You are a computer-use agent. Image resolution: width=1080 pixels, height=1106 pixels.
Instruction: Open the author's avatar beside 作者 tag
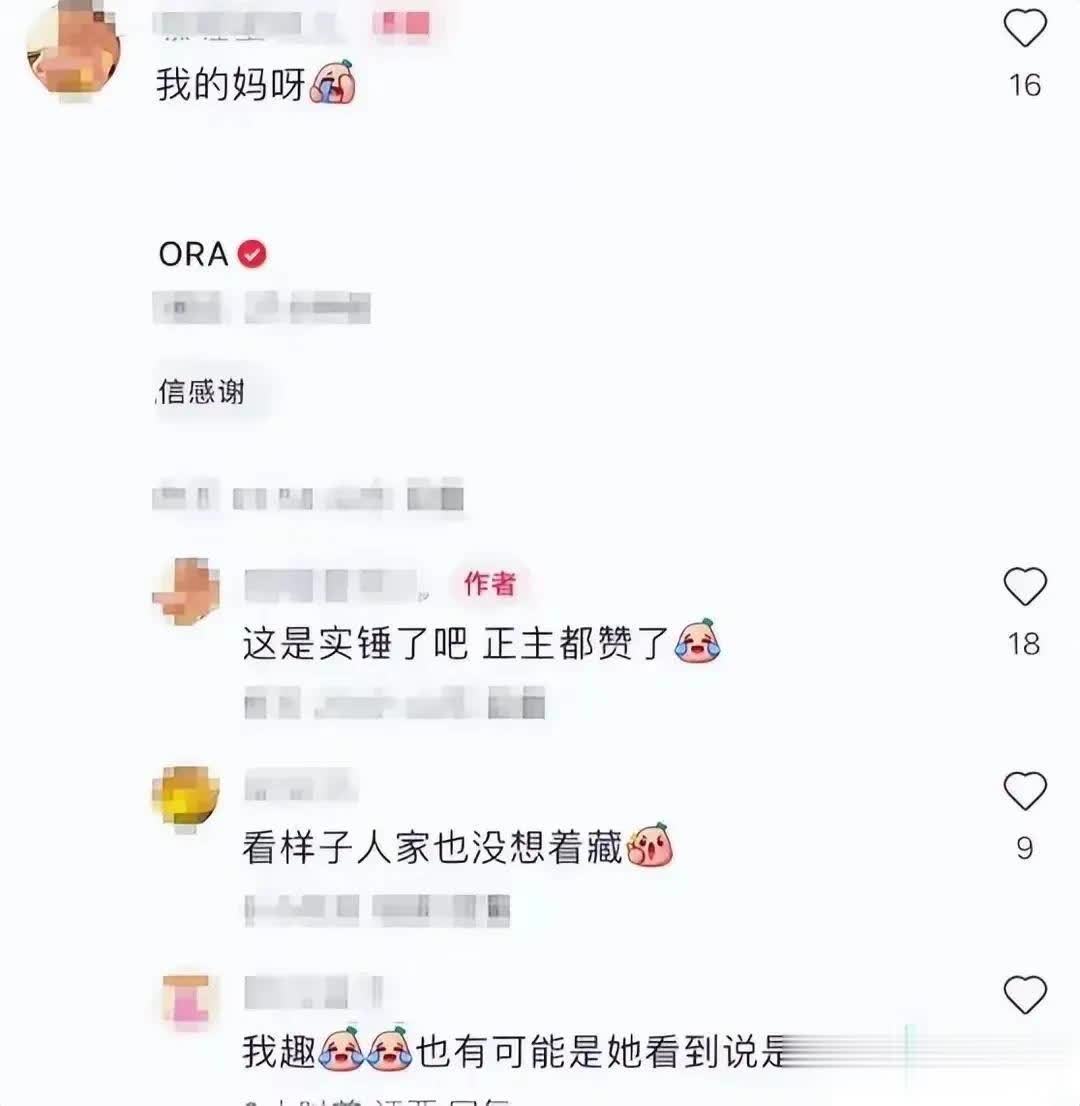(x=186, y=590)
